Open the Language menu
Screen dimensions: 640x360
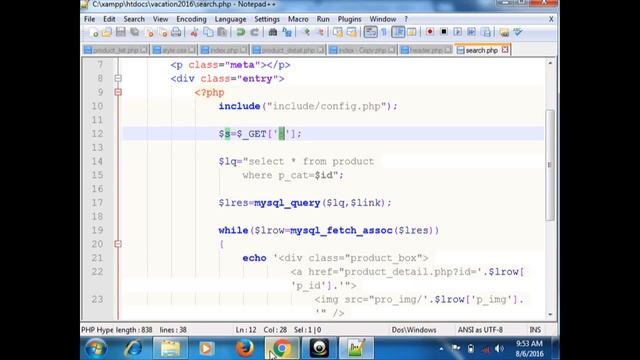pos(230,19)
